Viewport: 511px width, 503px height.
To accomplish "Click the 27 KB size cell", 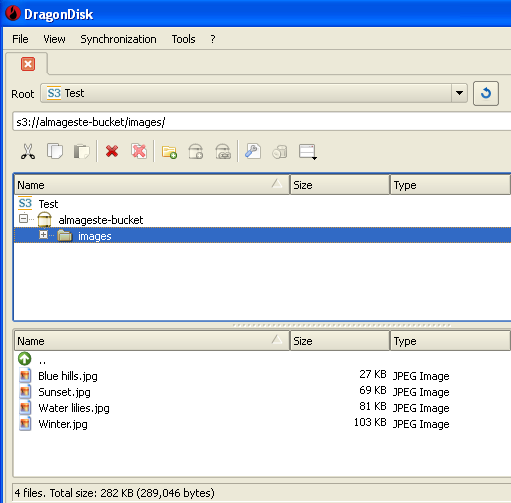I will (373, 374).
